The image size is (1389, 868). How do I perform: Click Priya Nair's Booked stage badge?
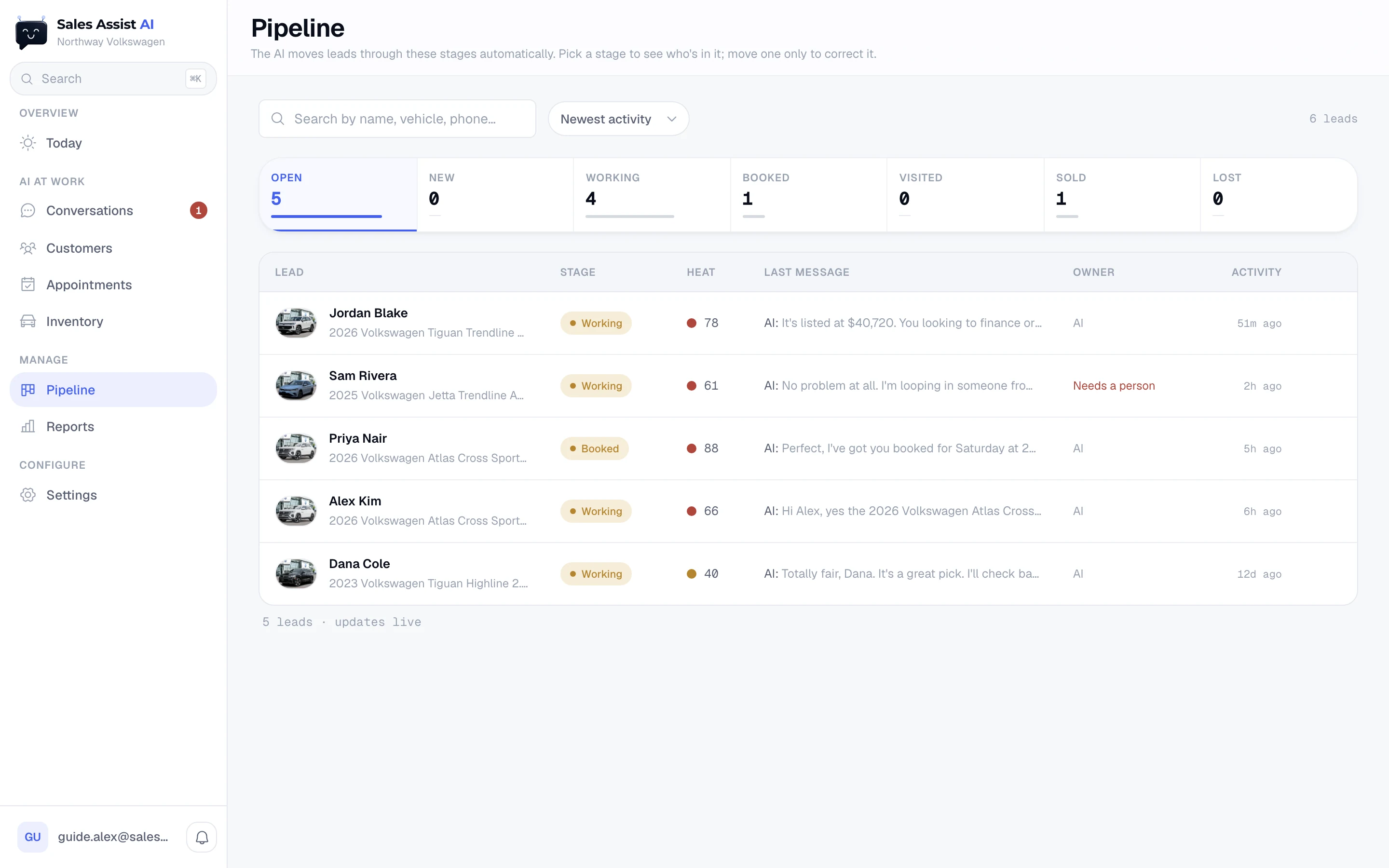coord(594,448)
